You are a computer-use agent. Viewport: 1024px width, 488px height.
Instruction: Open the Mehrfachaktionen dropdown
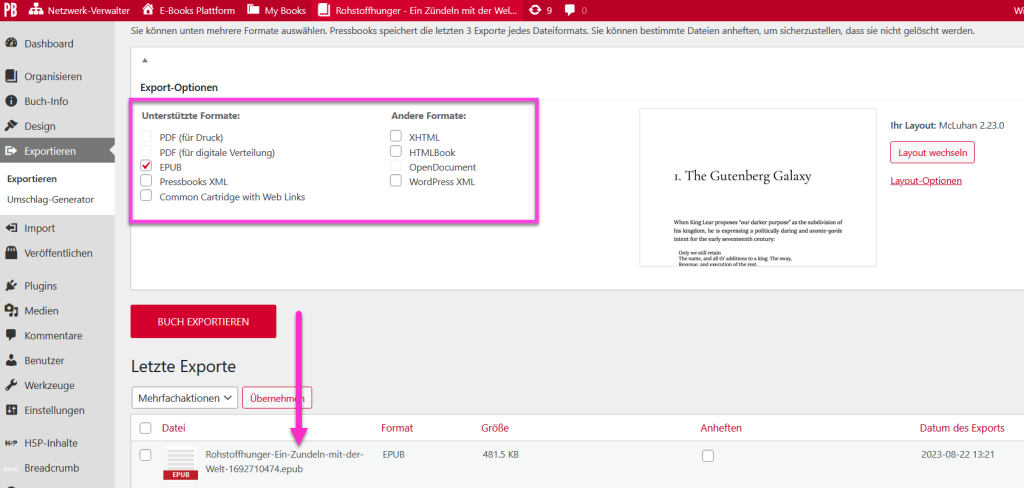[184, 398]
